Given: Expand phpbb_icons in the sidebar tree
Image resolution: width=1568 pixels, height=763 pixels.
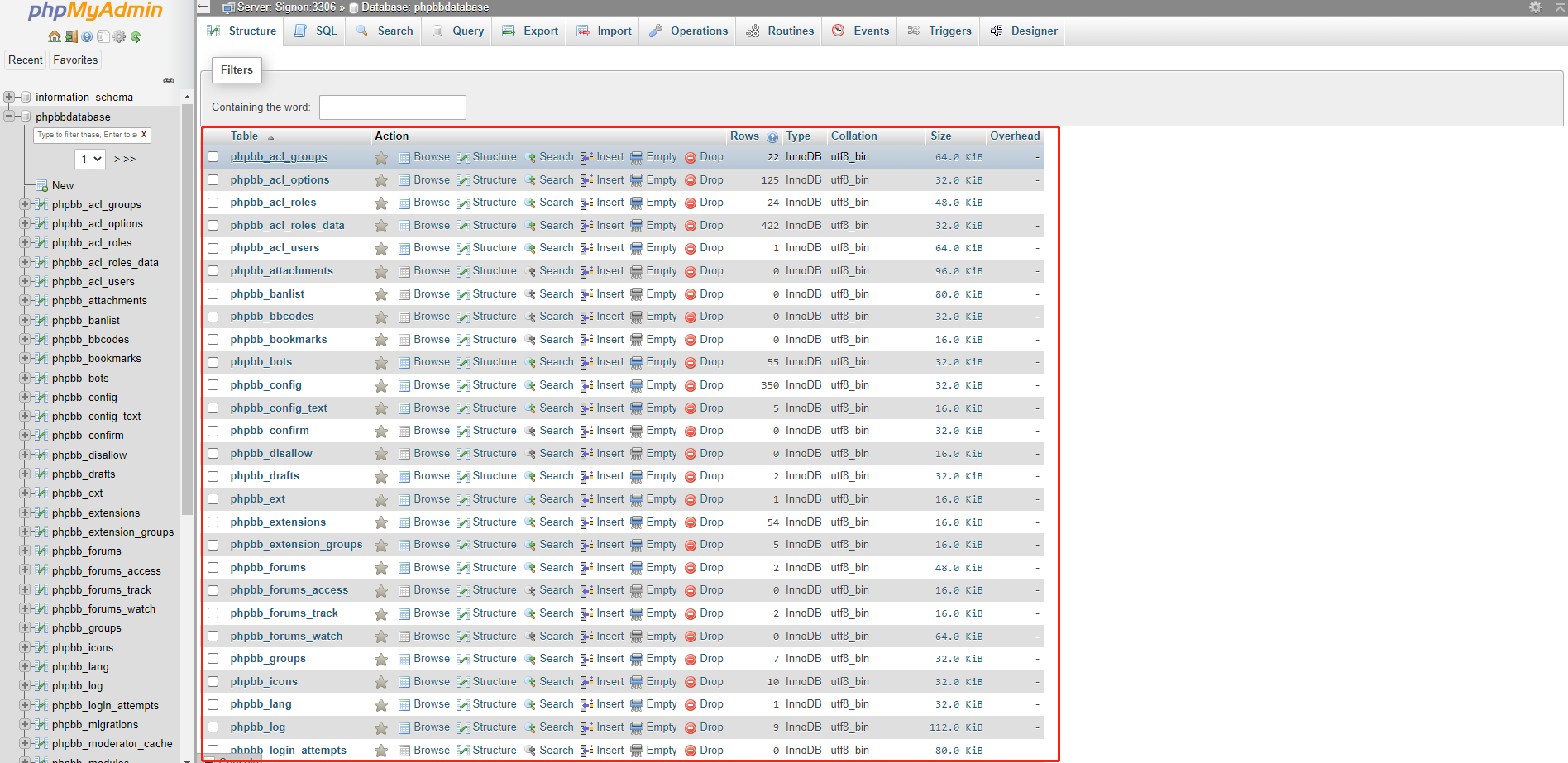Looking at the screenshot, I should (x=24, y=647).
